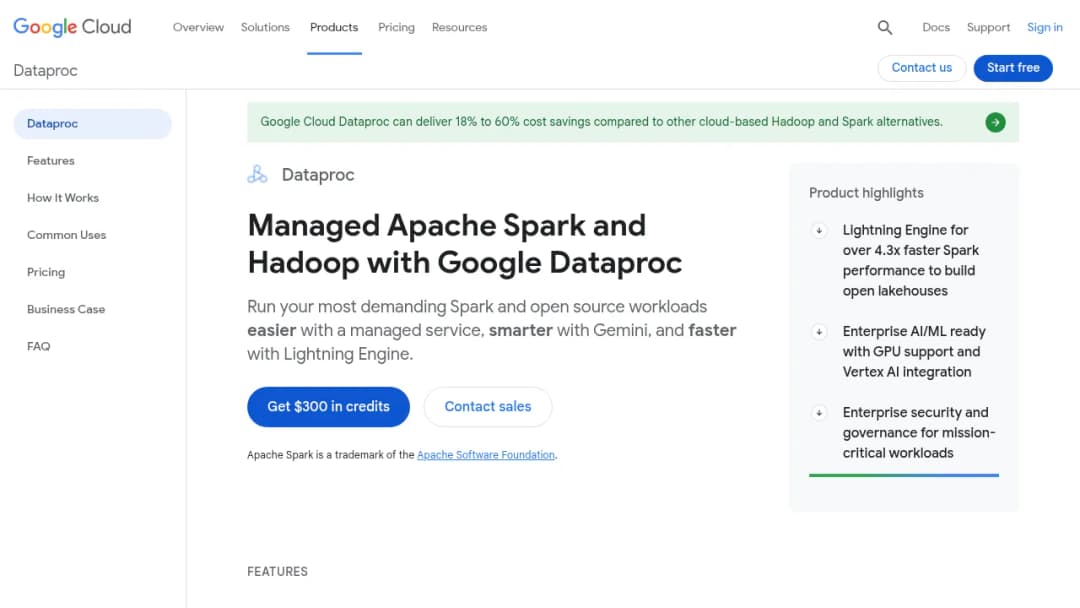
Task: Expand the Enterprise security and governance highlight
Action: coord(819,413)
